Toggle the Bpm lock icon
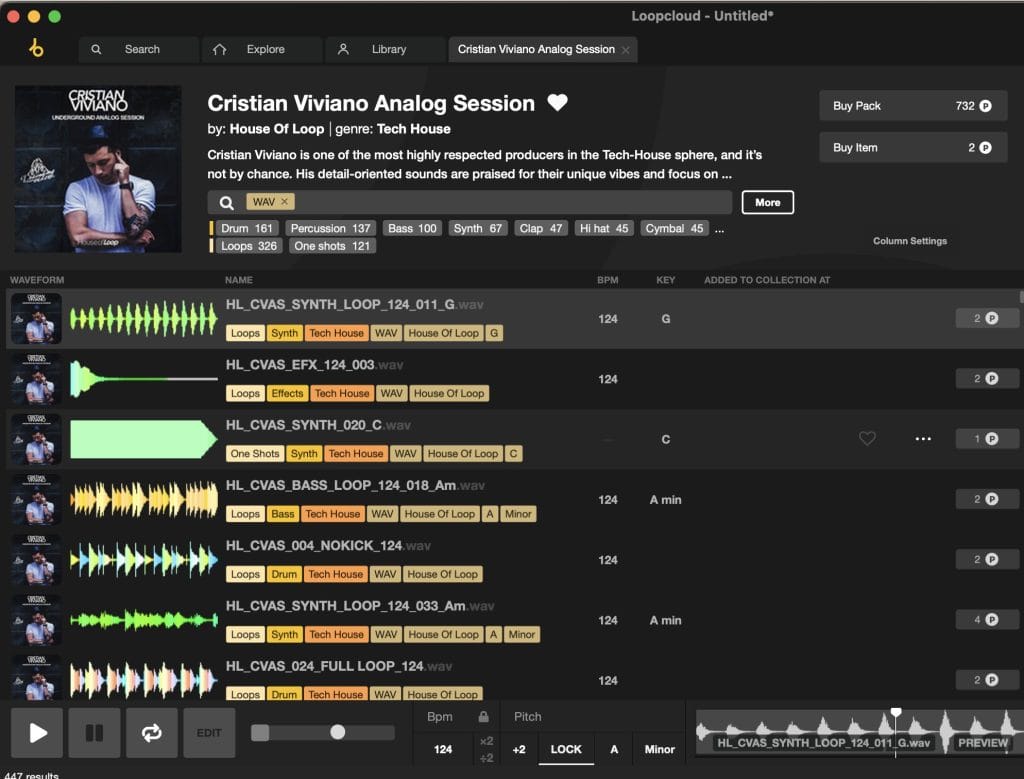This screenshot has width=1024, height=779. click(x=483, y=716)
